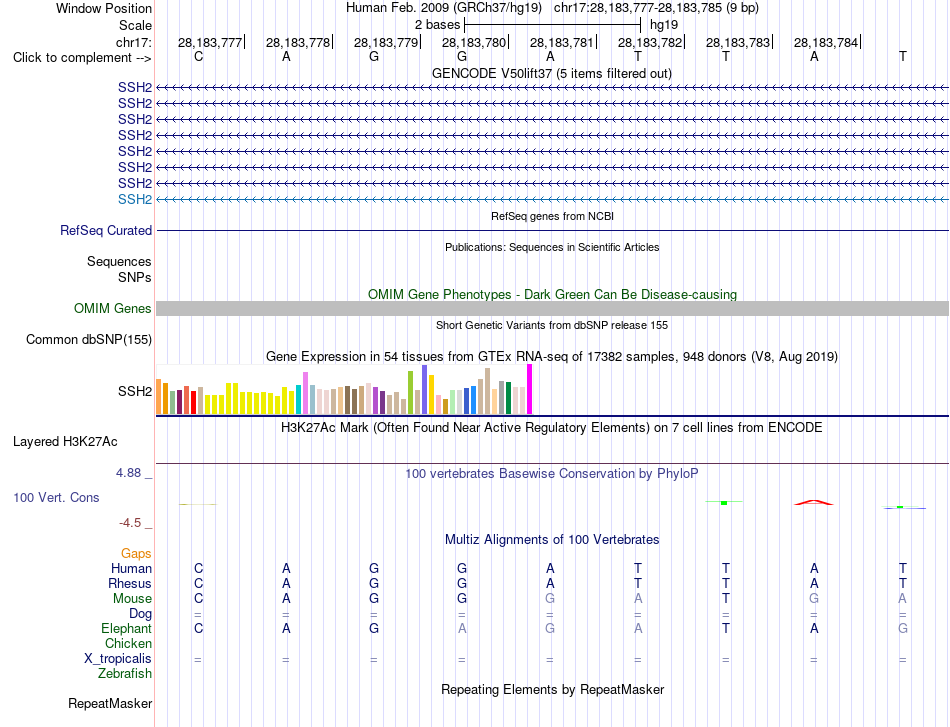Click the green PhyloP conservation mark

724,502
